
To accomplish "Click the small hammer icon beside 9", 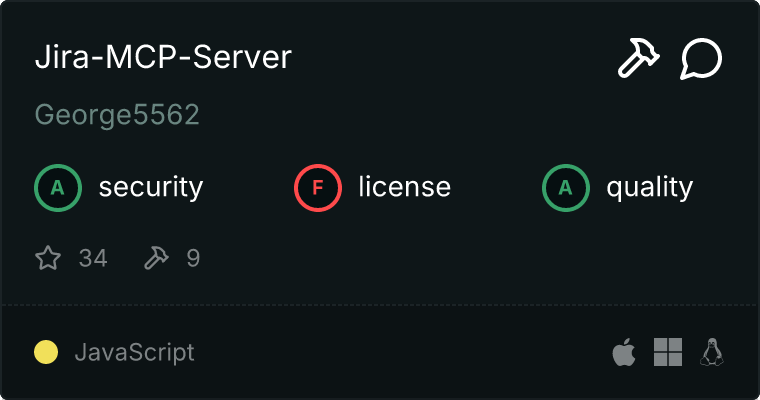I will pos(156,259).
